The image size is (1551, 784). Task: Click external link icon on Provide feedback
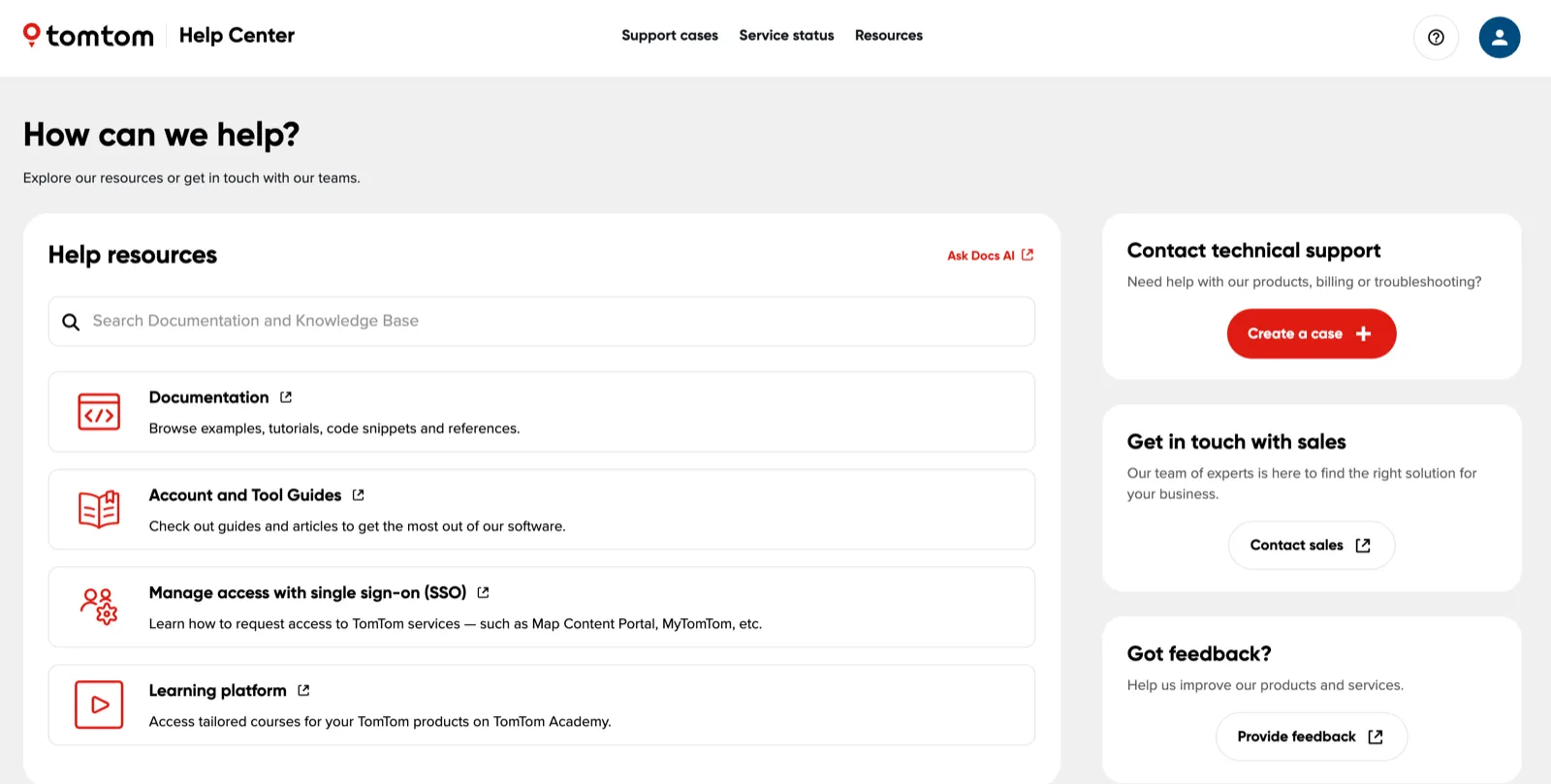[x=1376, y=737]
